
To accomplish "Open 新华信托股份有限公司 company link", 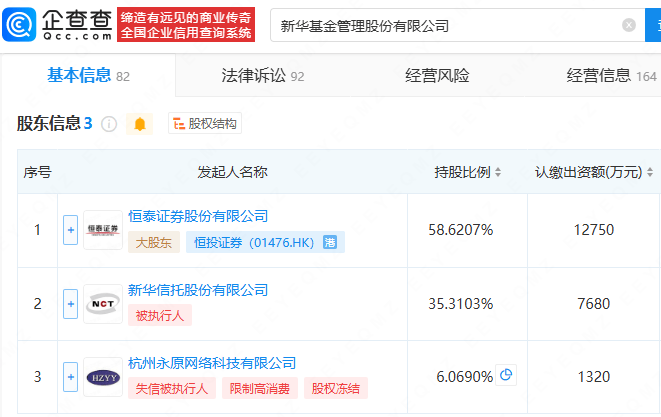I will (198, 290).
